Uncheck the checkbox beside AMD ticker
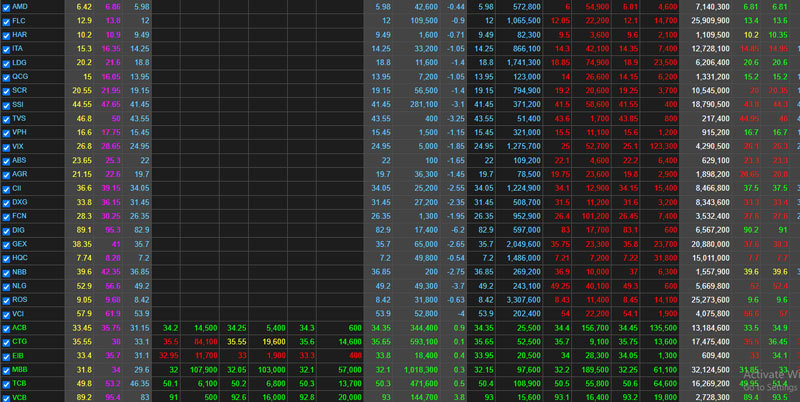Image resolution: width=800 pixels, height=402 pixels. [6, 6]
